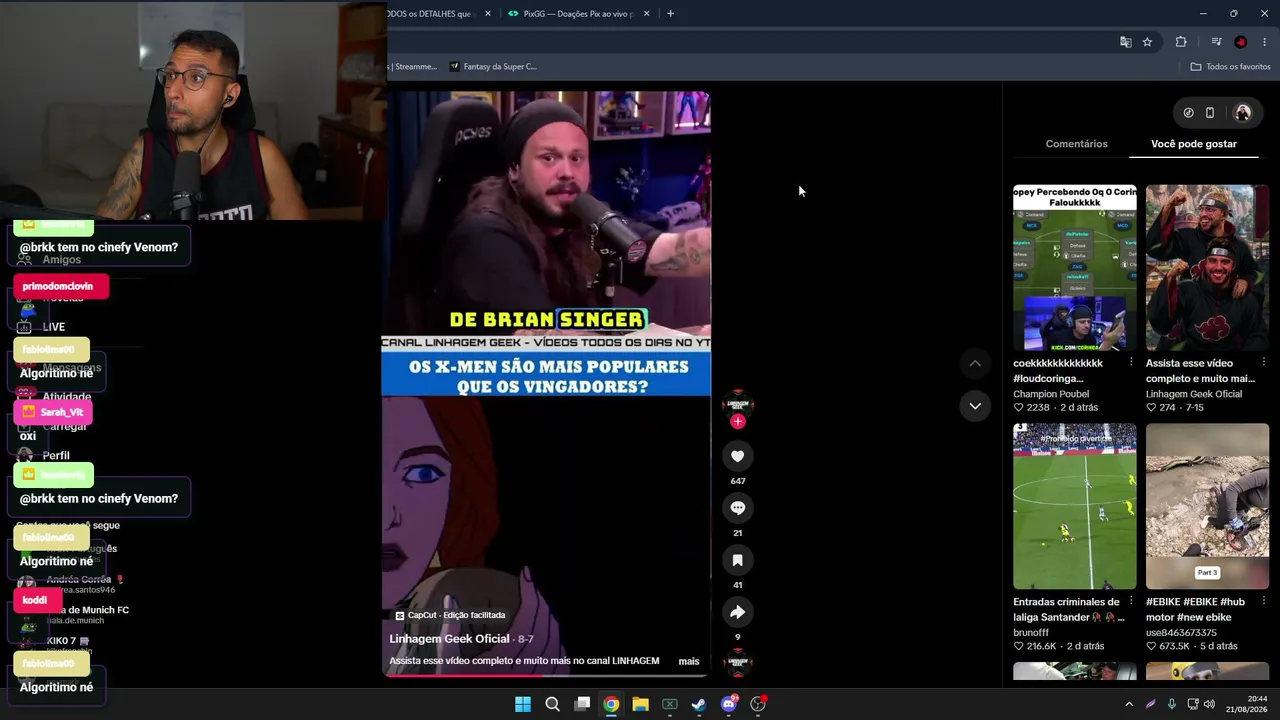The image size is (1280, 720).
Task: Open the Fantasy da Super C... bookmark
Action: coord(493,67)
